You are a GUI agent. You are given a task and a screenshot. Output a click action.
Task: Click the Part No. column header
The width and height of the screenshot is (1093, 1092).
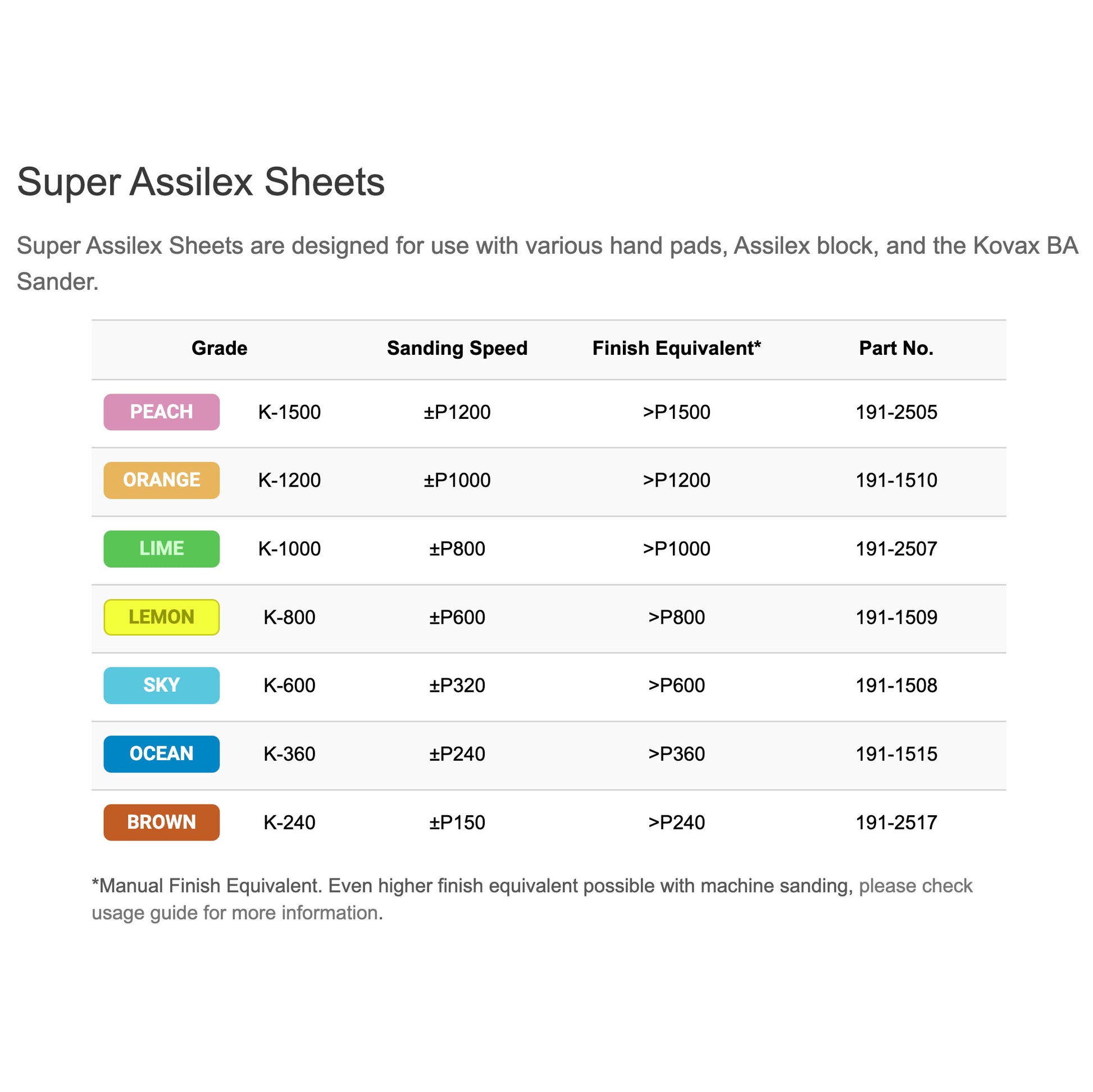point(896,348)
